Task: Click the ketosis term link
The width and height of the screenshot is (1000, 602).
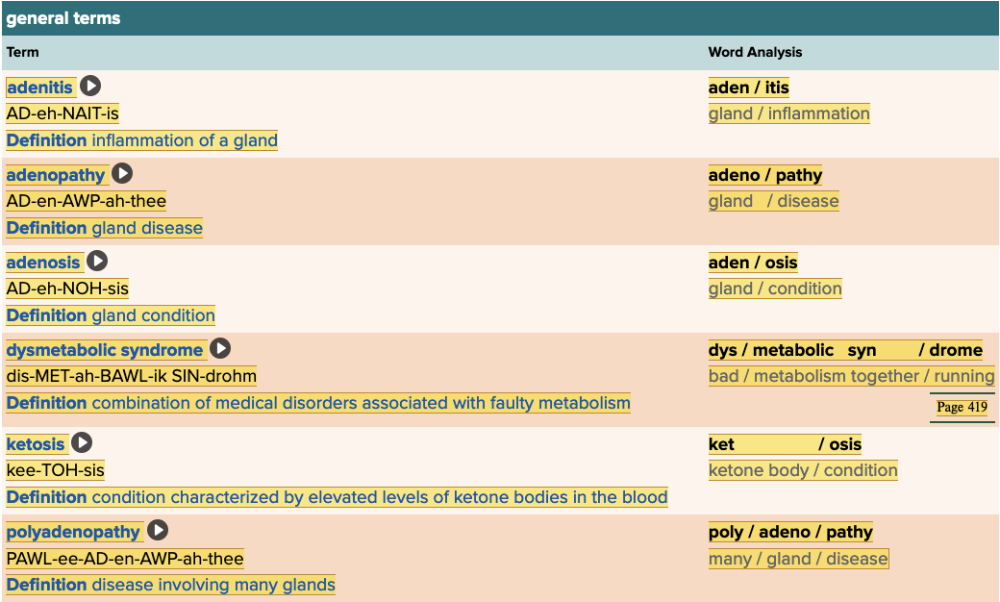Action: pos(35,444)
